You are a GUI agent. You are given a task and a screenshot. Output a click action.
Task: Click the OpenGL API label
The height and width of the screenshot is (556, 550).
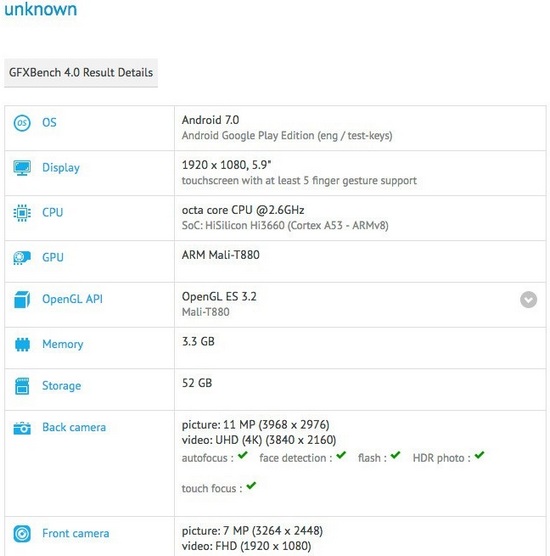point(72,299)
